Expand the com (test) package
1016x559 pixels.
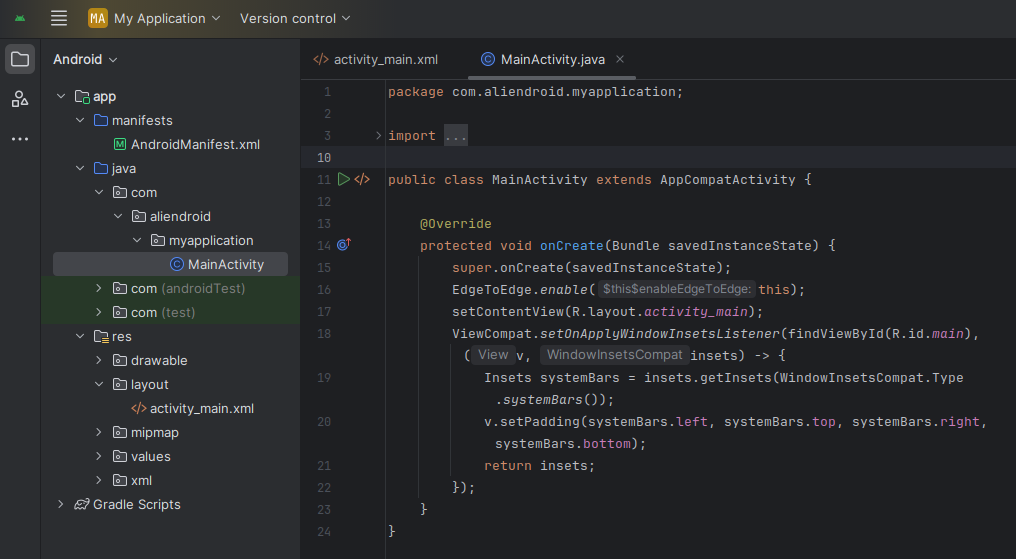point(98,312)
